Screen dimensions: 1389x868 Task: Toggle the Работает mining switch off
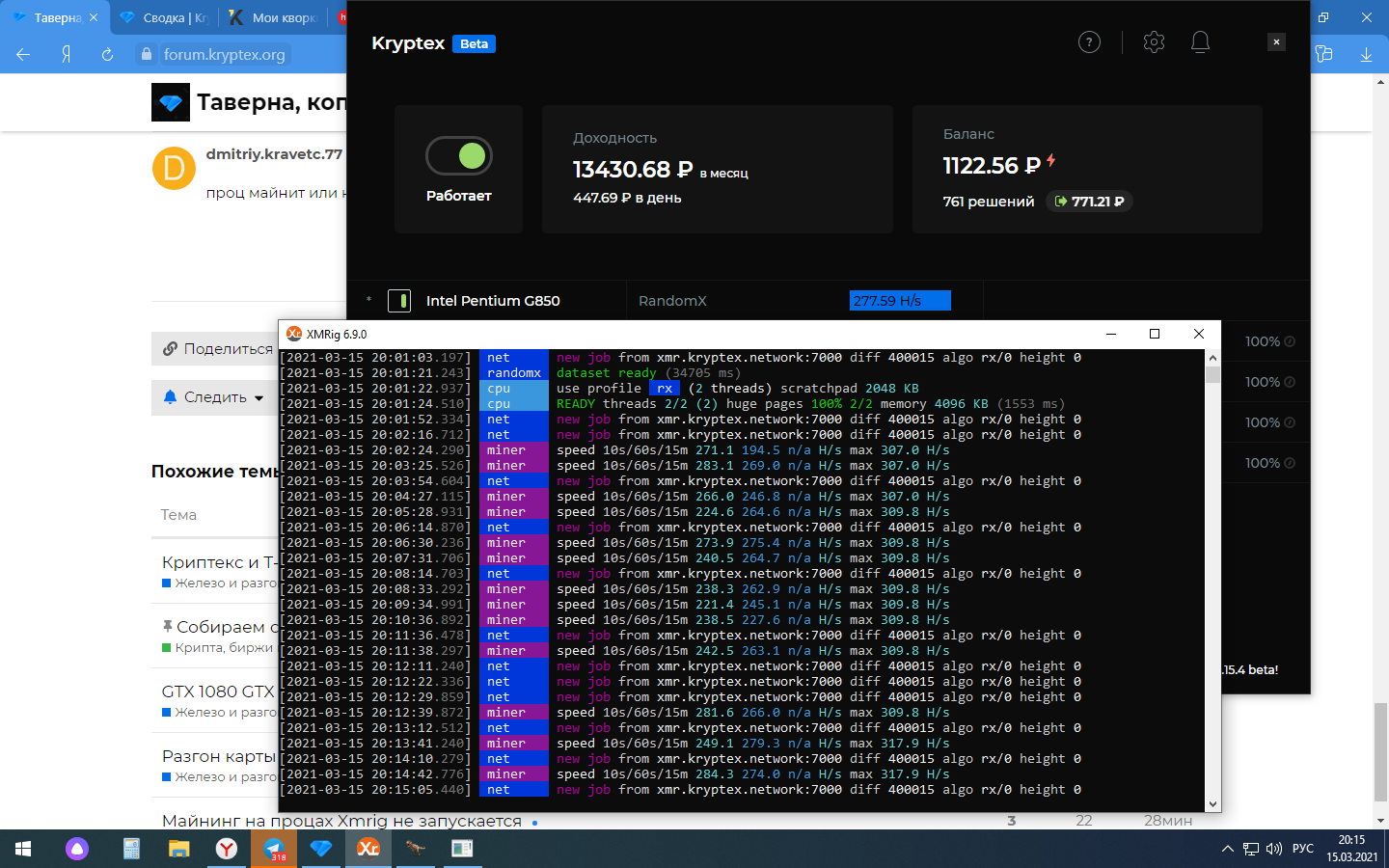pos(459,155)
